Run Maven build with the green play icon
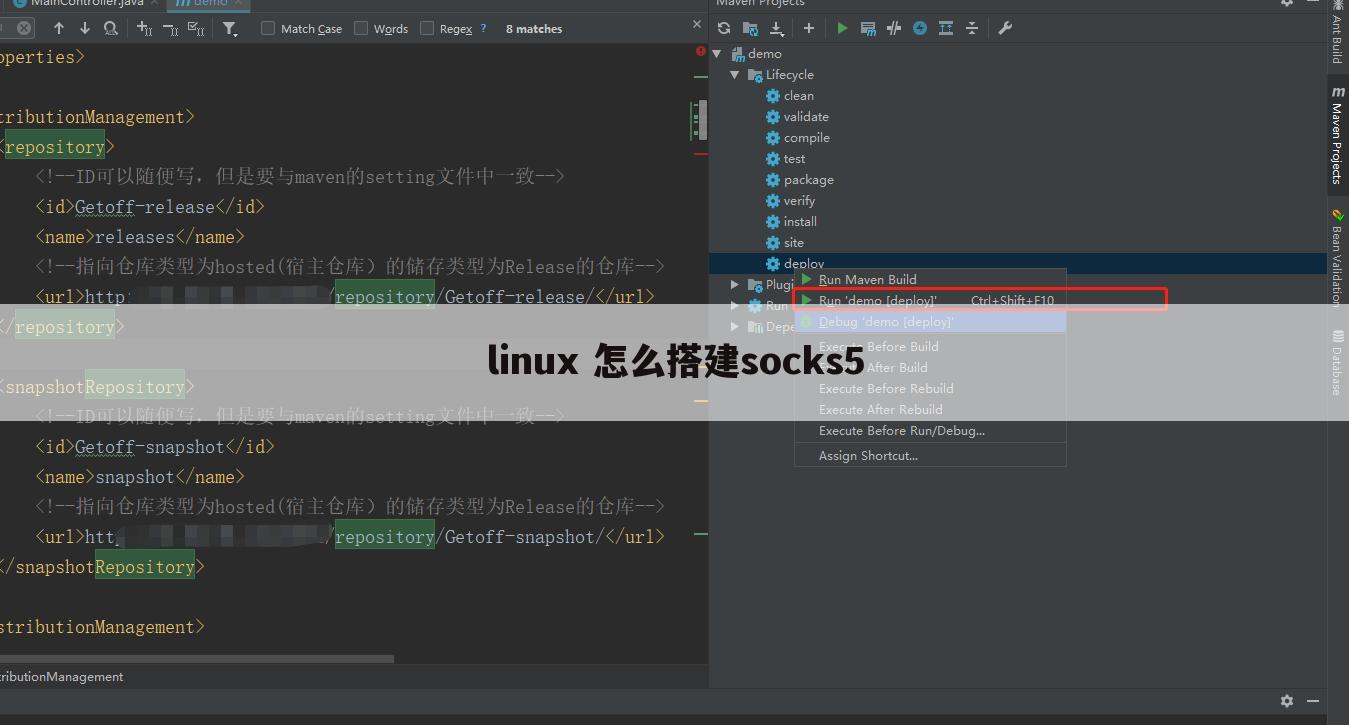The width and height of the screenshot is (1349, 725). 842,28
